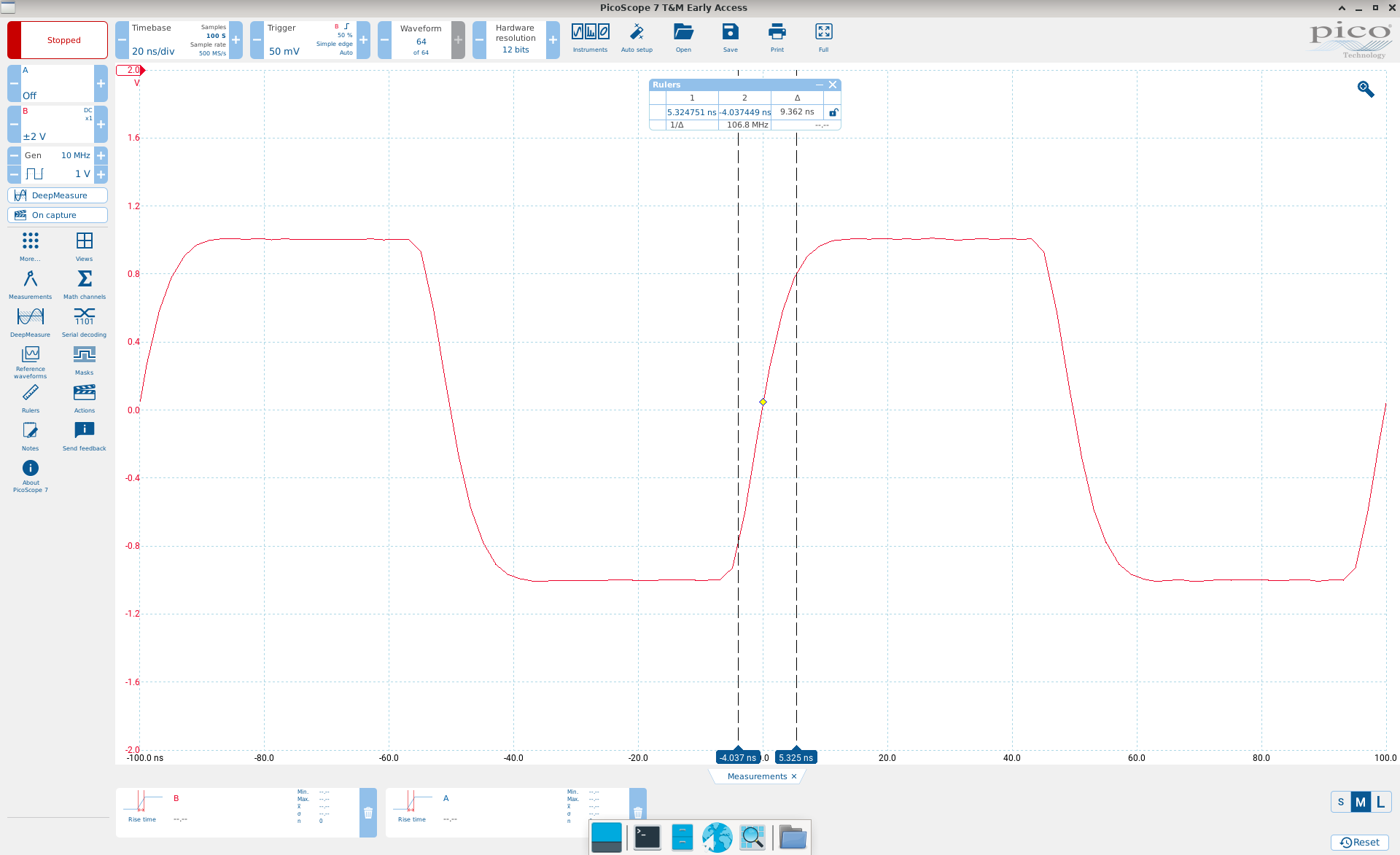Screen dimensions: 1400x855
Task: Open Trigger settings
Action: pos(310,40)
